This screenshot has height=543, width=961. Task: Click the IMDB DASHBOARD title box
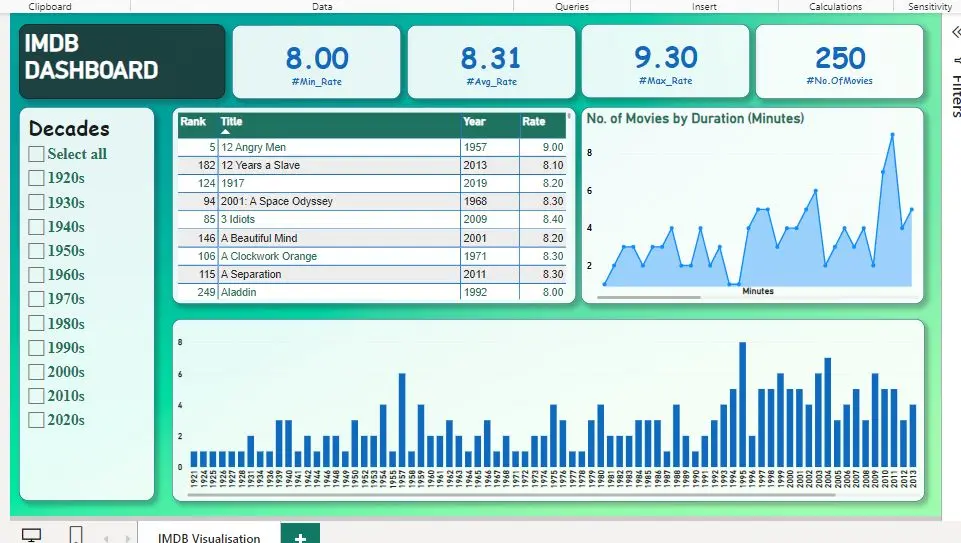[122, 61]
